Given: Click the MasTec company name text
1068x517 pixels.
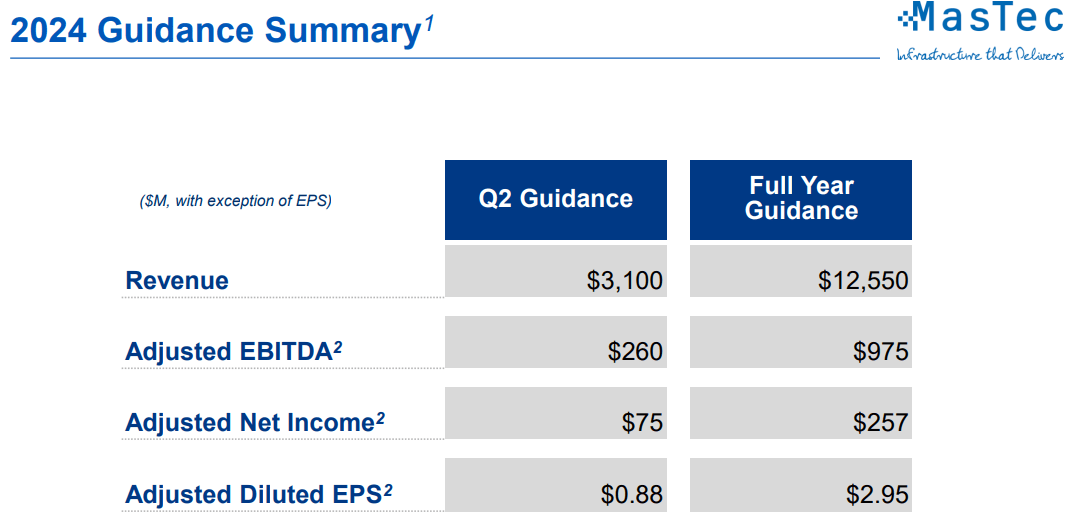Looking at the screenshot, I should (986, 18).
